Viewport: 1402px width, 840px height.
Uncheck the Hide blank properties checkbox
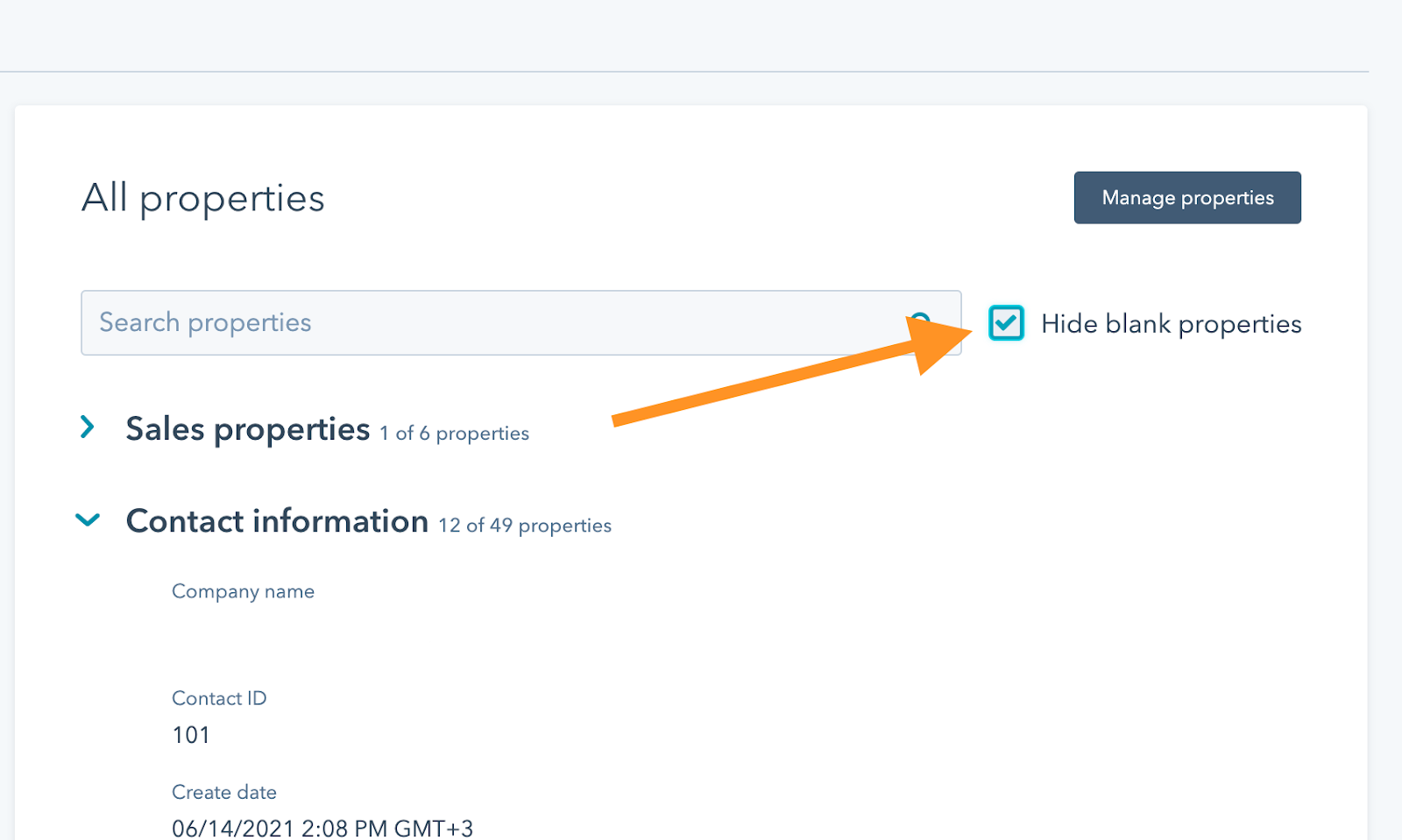1006,323
